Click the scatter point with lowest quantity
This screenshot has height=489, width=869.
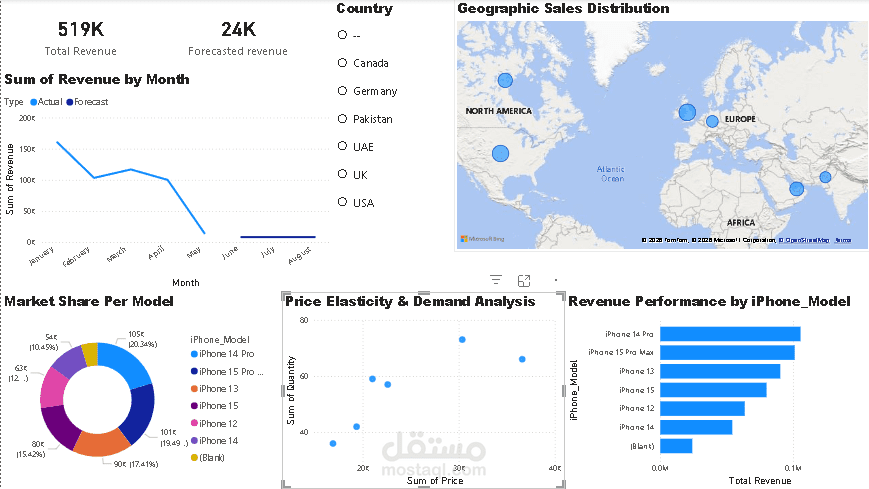(333, 444)
